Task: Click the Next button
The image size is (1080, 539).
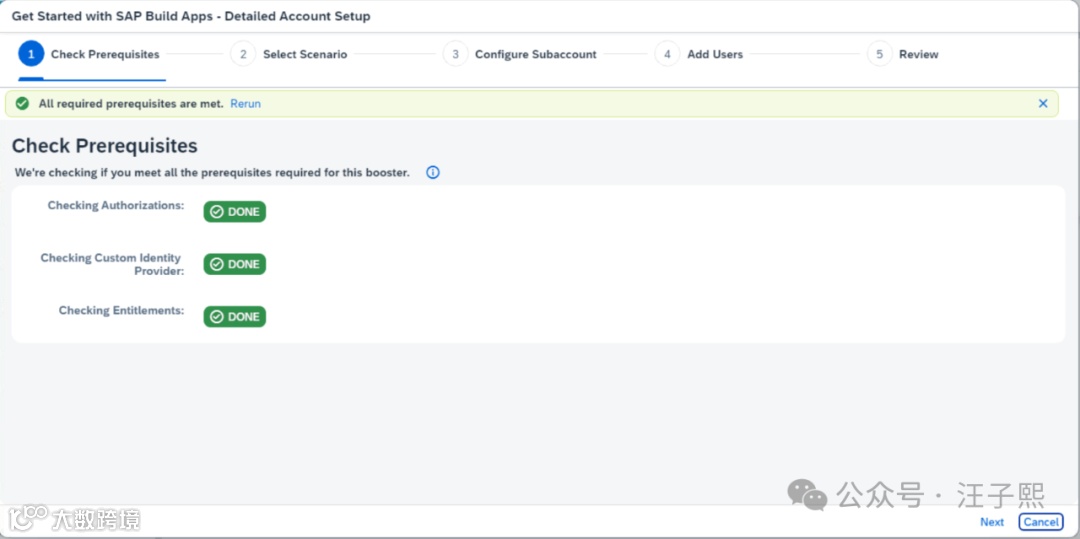Action: point(992,522)
